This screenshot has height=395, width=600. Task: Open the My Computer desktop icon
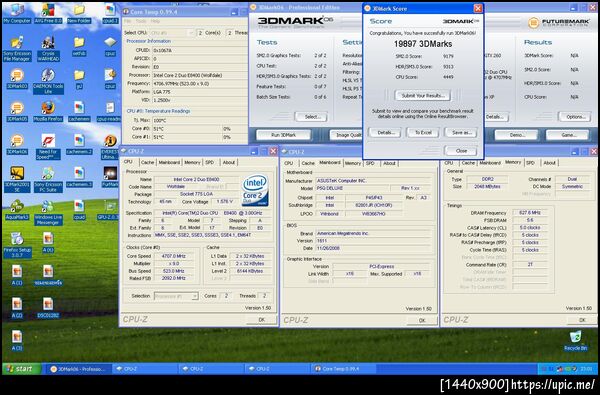(17, 13)
